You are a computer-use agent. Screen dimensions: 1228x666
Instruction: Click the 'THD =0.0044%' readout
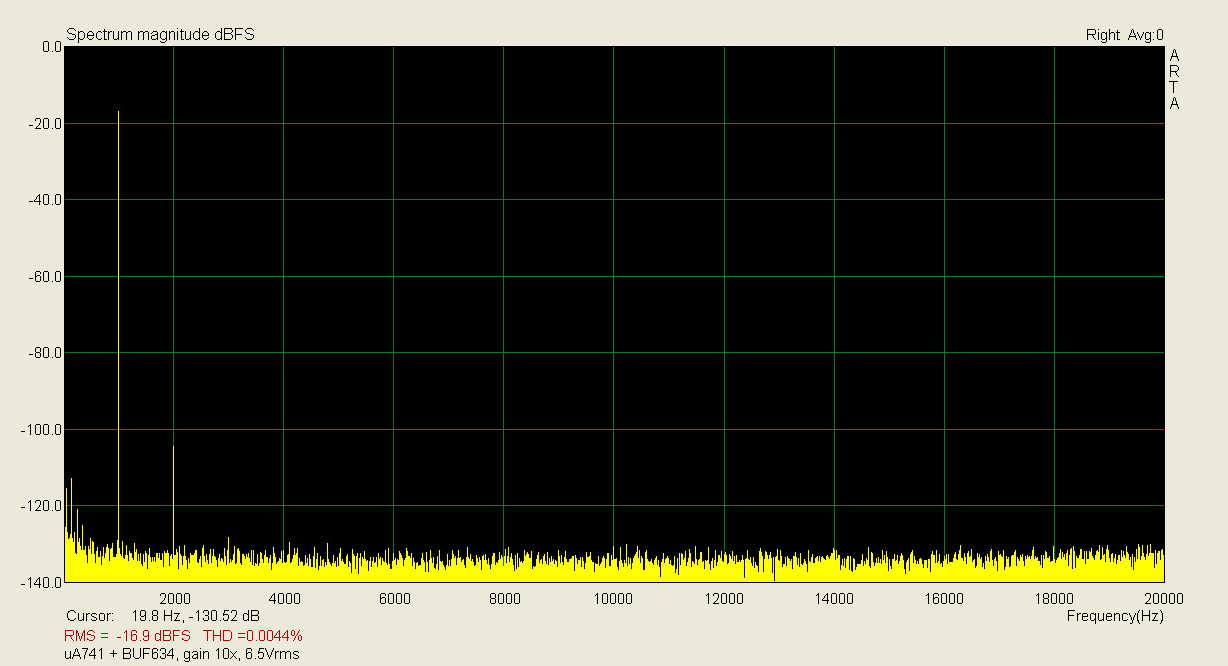253,636
